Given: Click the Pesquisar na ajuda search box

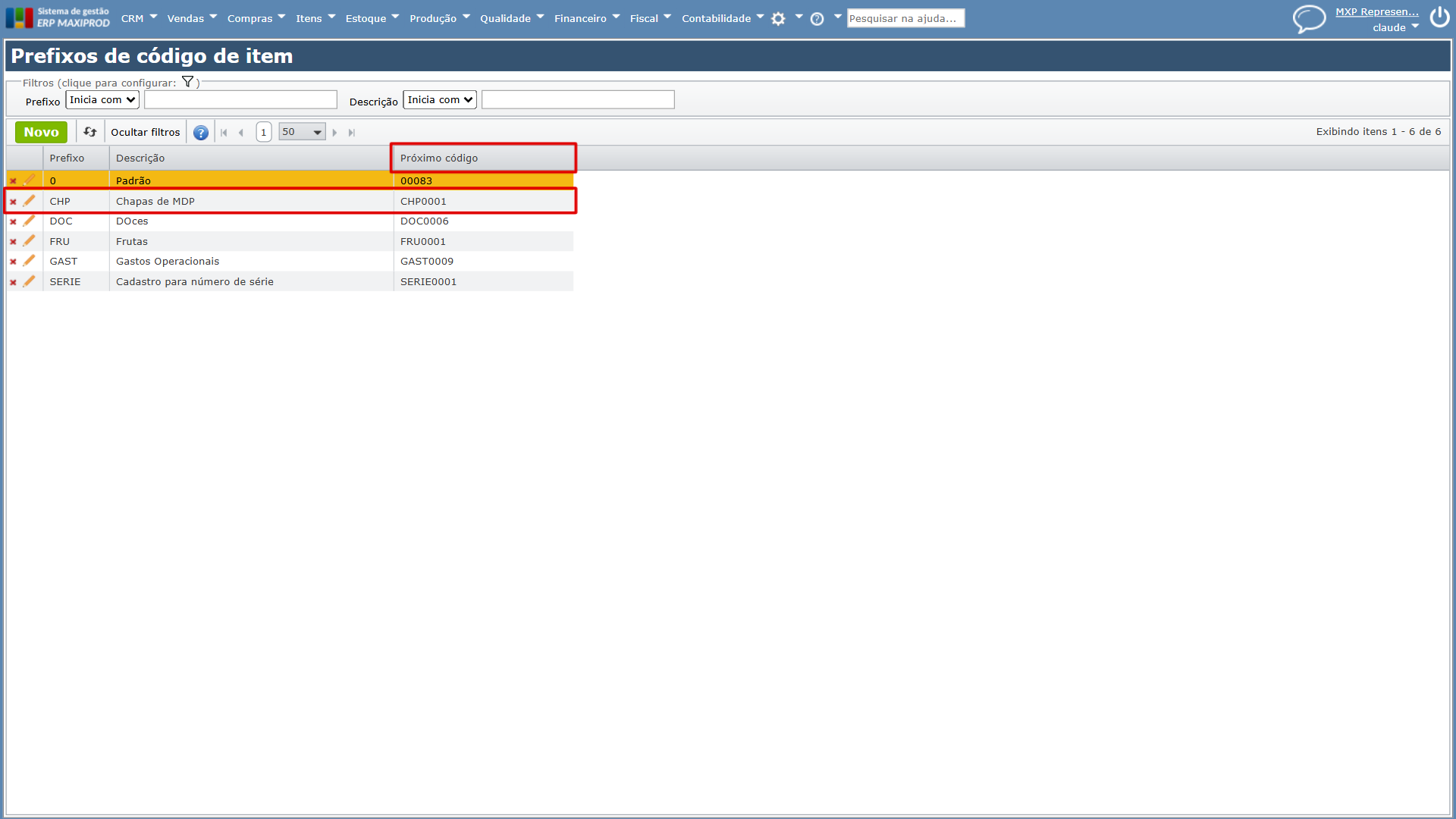Looking at the screenshot, I should tap(905, 18).
